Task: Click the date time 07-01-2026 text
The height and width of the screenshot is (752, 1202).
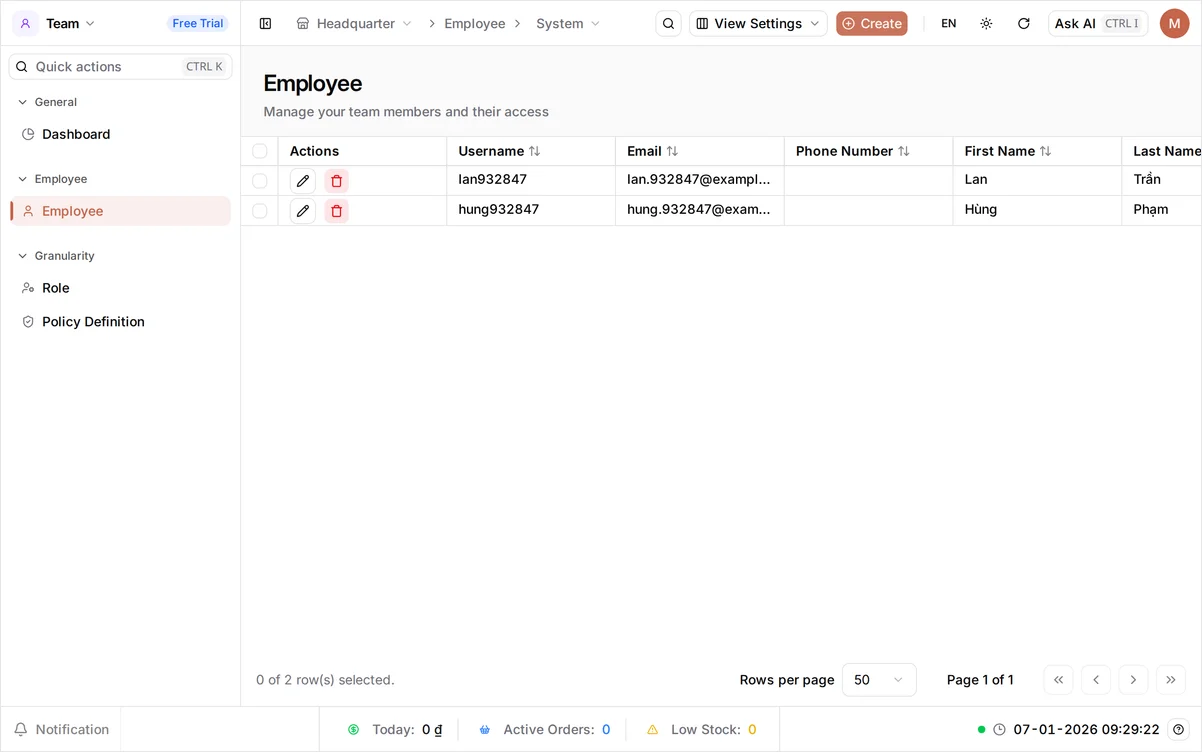Action: tap(1087, 730)
